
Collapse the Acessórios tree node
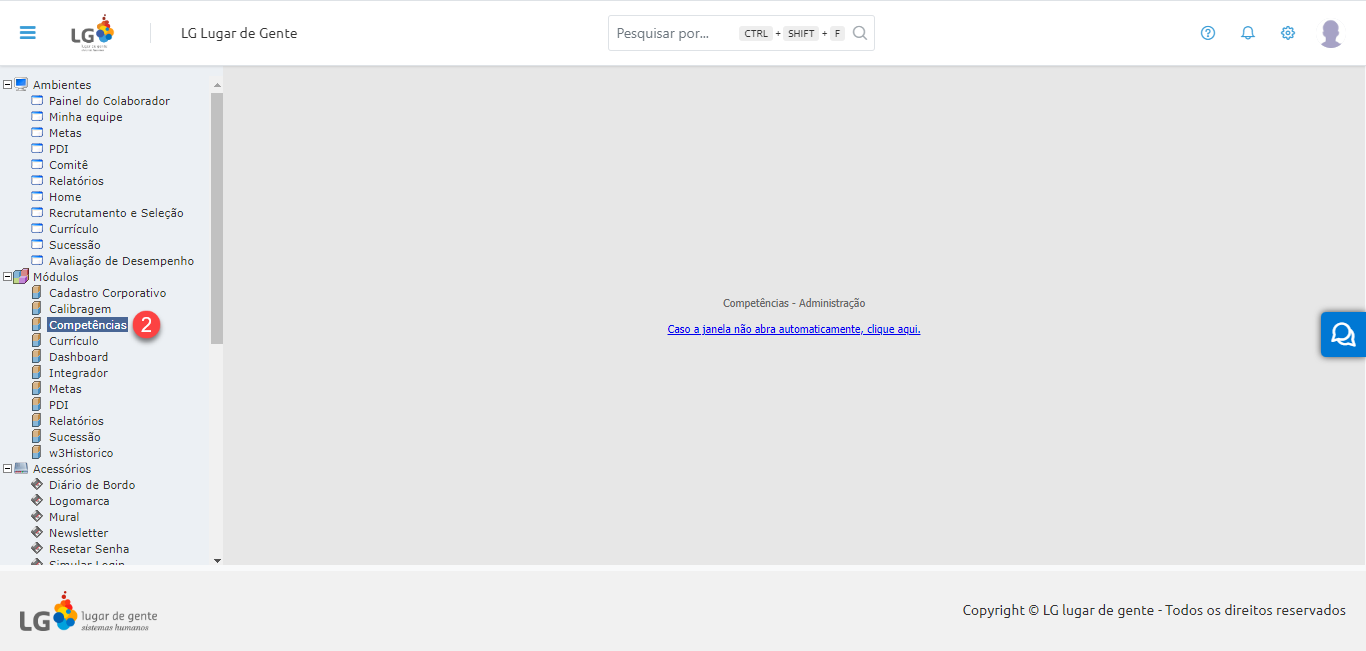(8, 469)
